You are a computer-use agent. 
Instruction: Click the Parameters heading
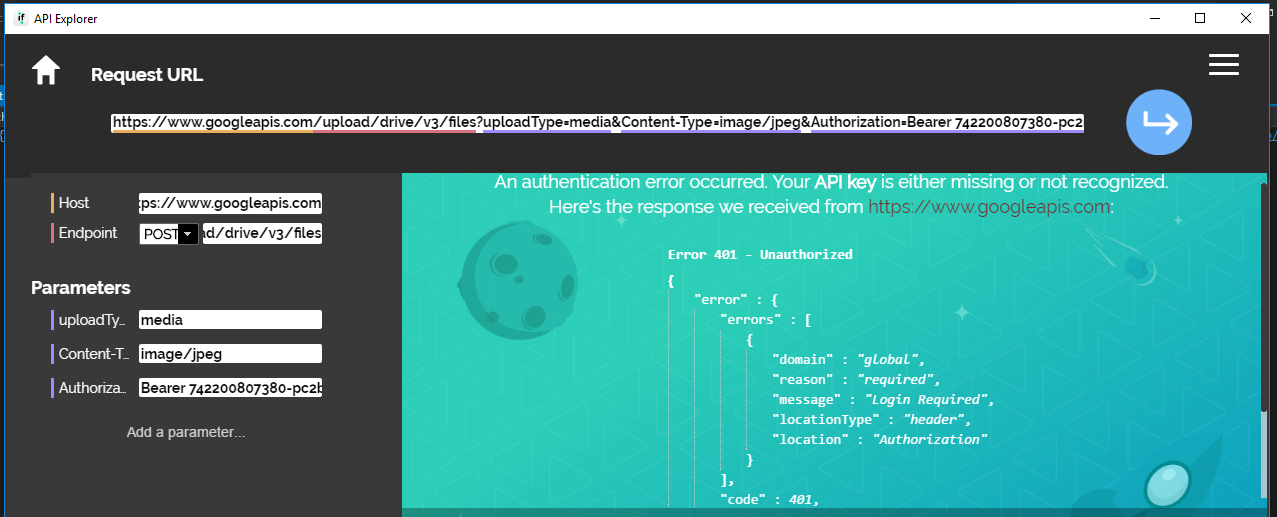[x=81, y=288]
